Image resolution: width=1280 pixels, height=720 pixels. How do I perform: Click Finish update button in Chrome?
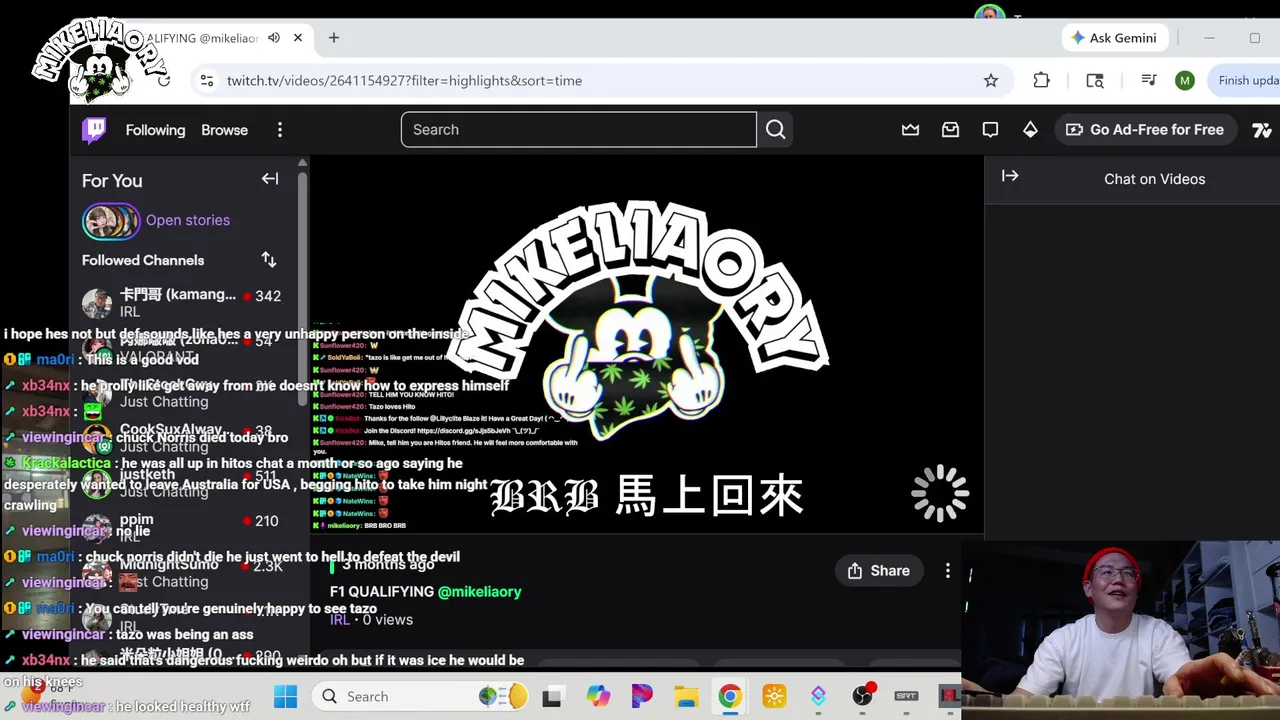pos(1244,81)
